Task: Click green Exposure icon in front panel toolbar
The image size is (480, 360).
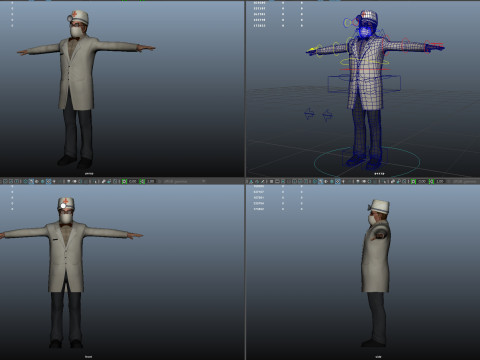Action: click(x=124, y=181)
